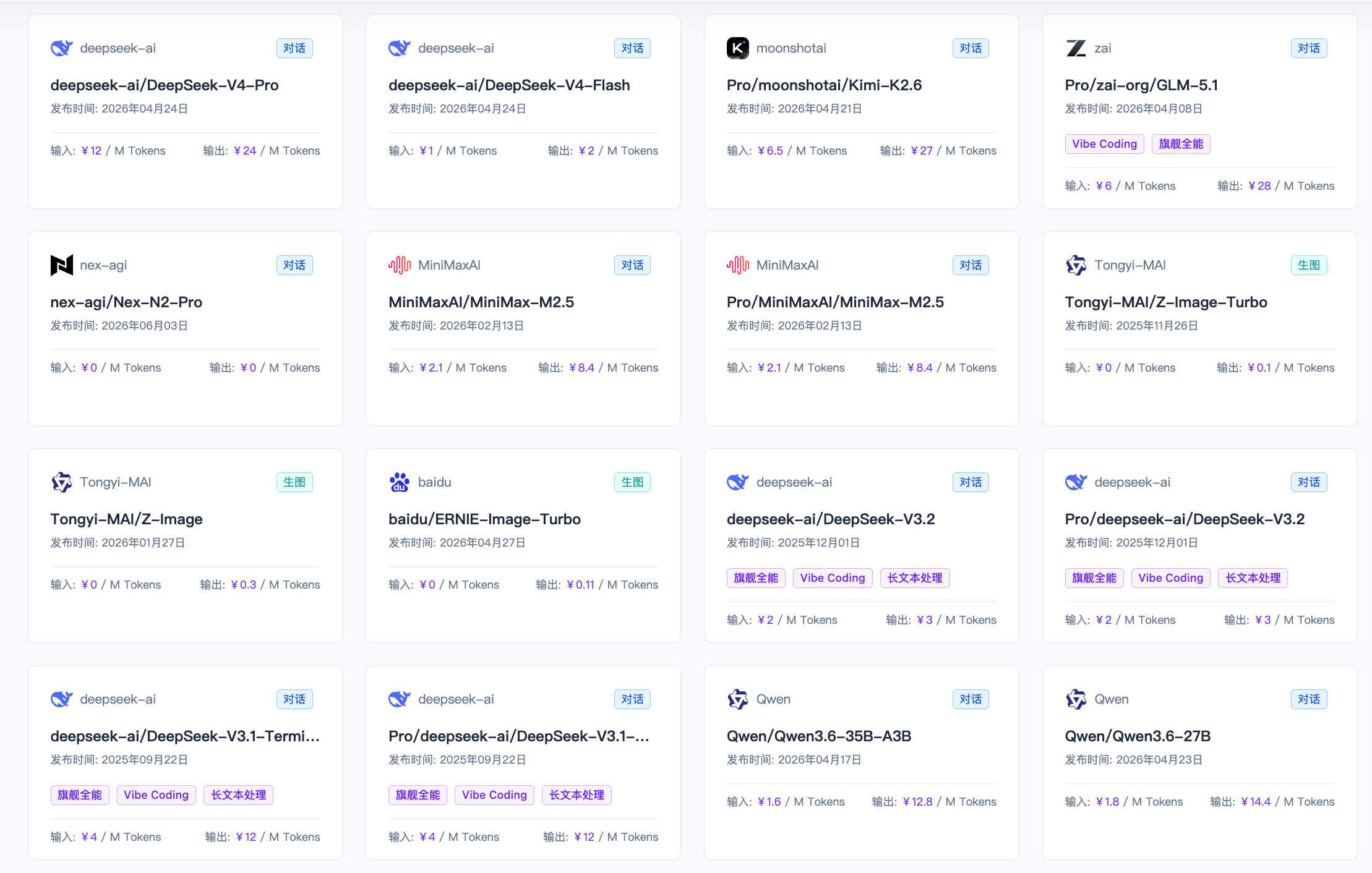This screenshot has width=1372, height=873.
Task: Open the Pro/zai-org/GLM-5.1 model title
Action: (x=1141, y=85)
